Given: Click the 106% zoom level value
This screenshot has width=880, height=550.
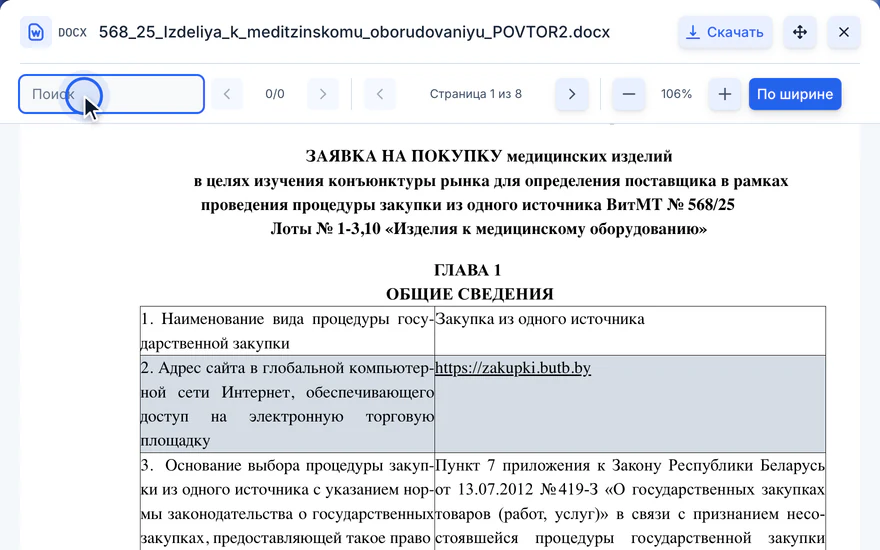Looking at the screenshot, I should (x=676, y=94).
